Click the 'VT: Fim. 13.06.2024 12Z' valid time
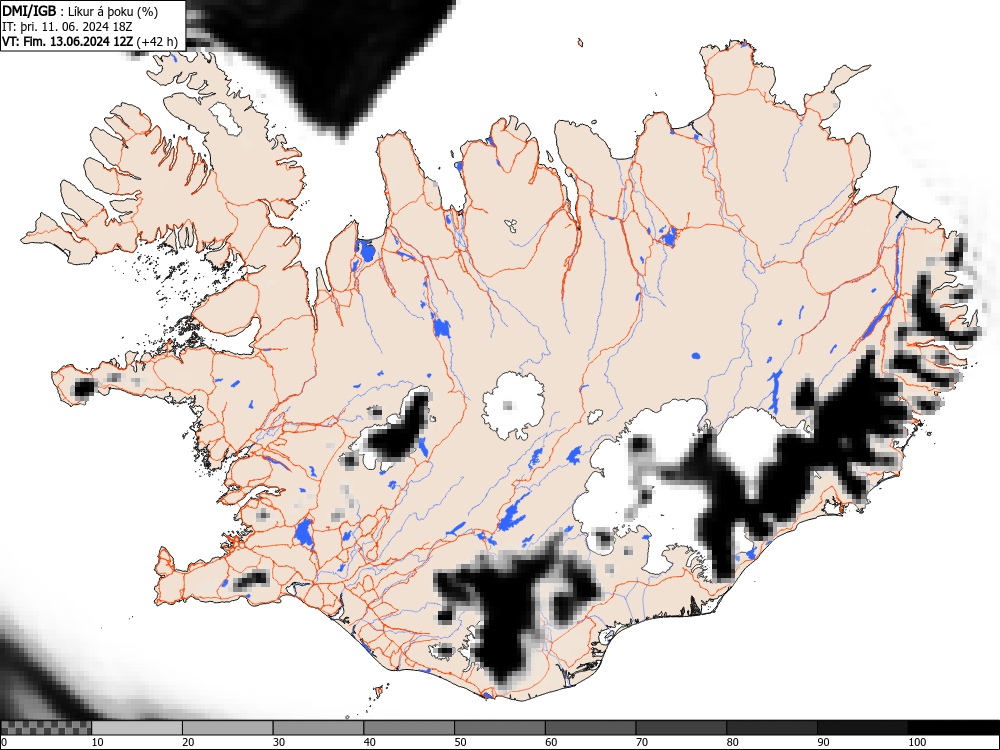The image size is (1000, 750). point(67,41)
